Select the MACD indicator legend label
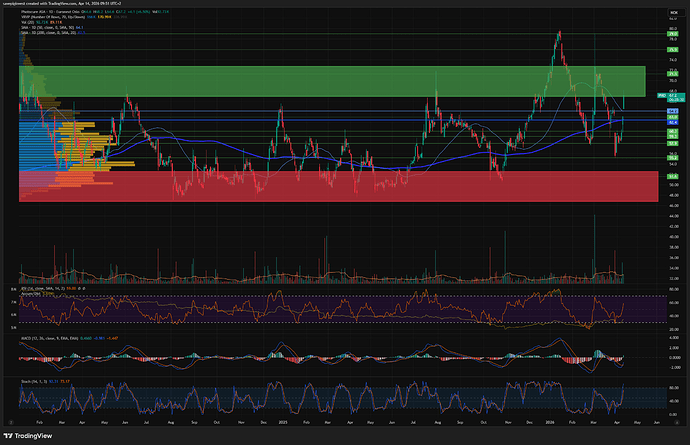690x445 pixels. coord(40,337)
